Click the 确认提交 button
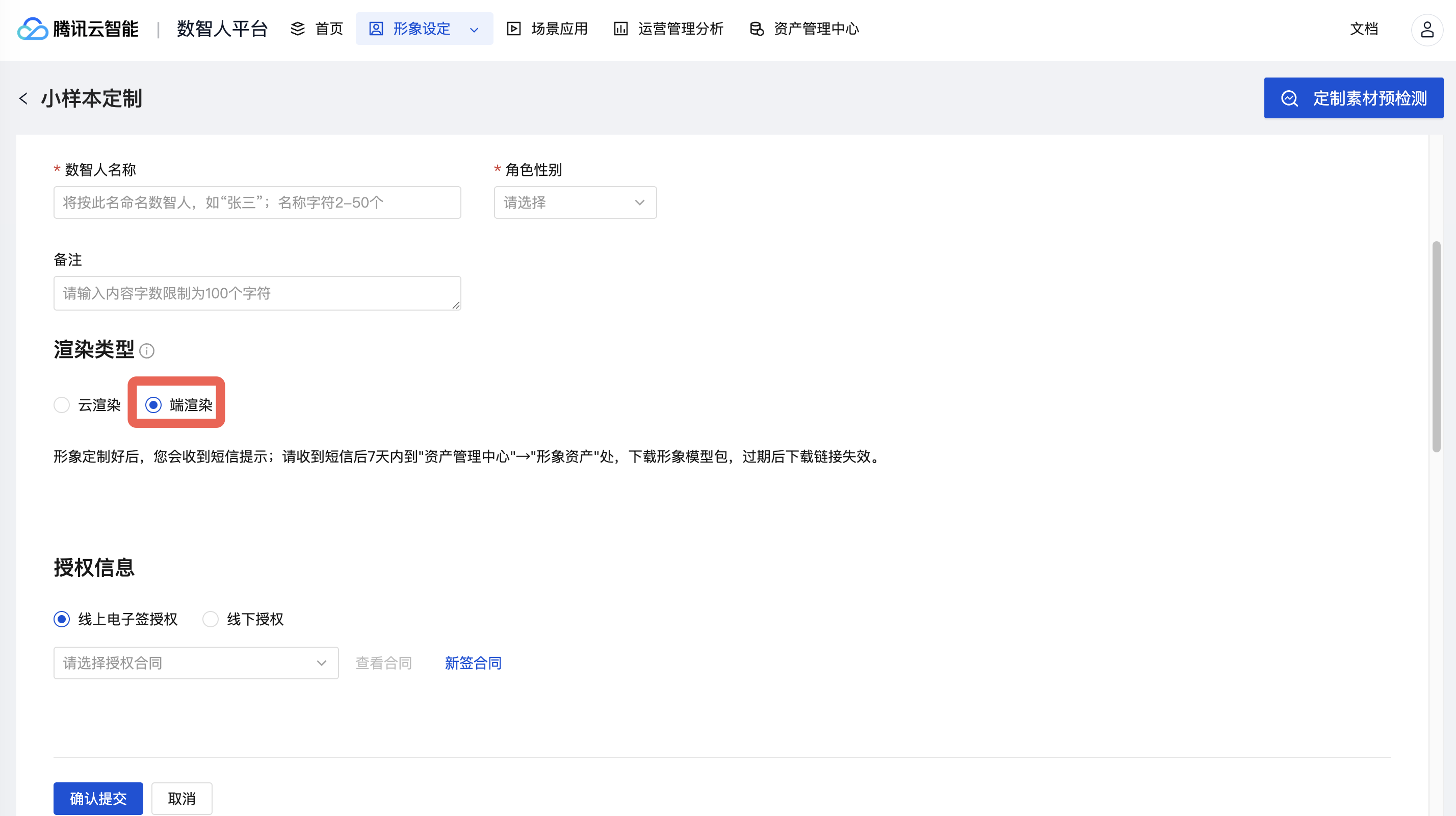The height and width of the screenshot is (816, 1456). [x=98, y=799]
